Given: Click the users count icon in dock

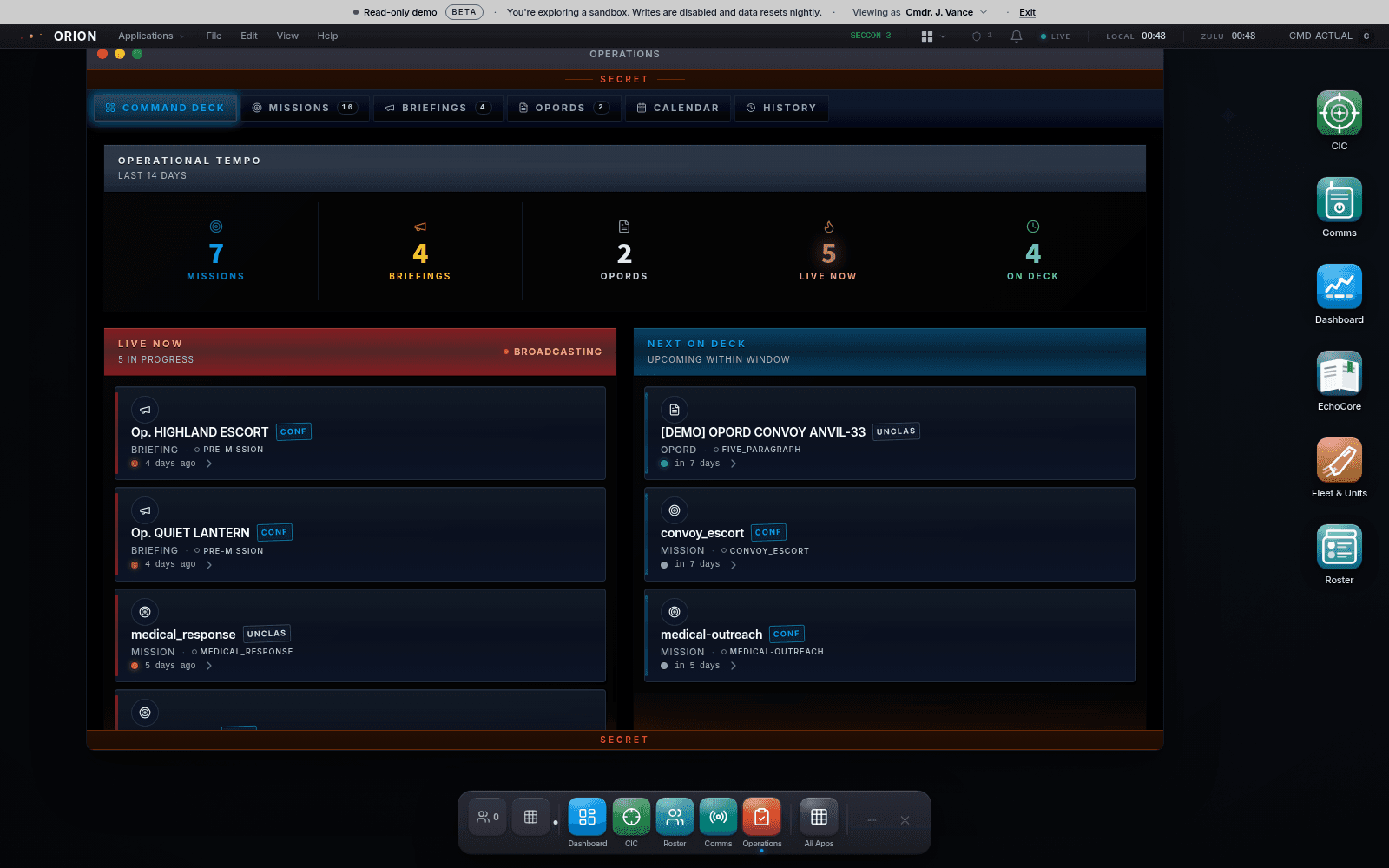Looking at the screenshot, I should 488,817.
